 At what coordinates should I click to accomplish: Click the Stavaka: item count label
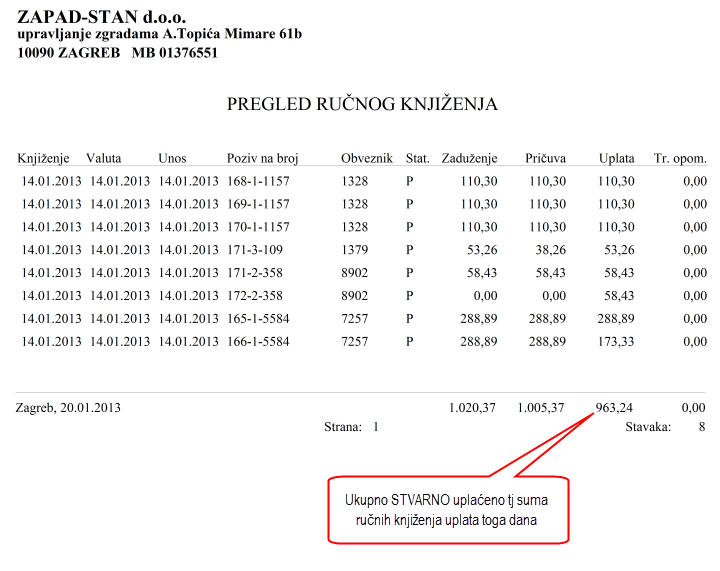[x=648, y=427]
